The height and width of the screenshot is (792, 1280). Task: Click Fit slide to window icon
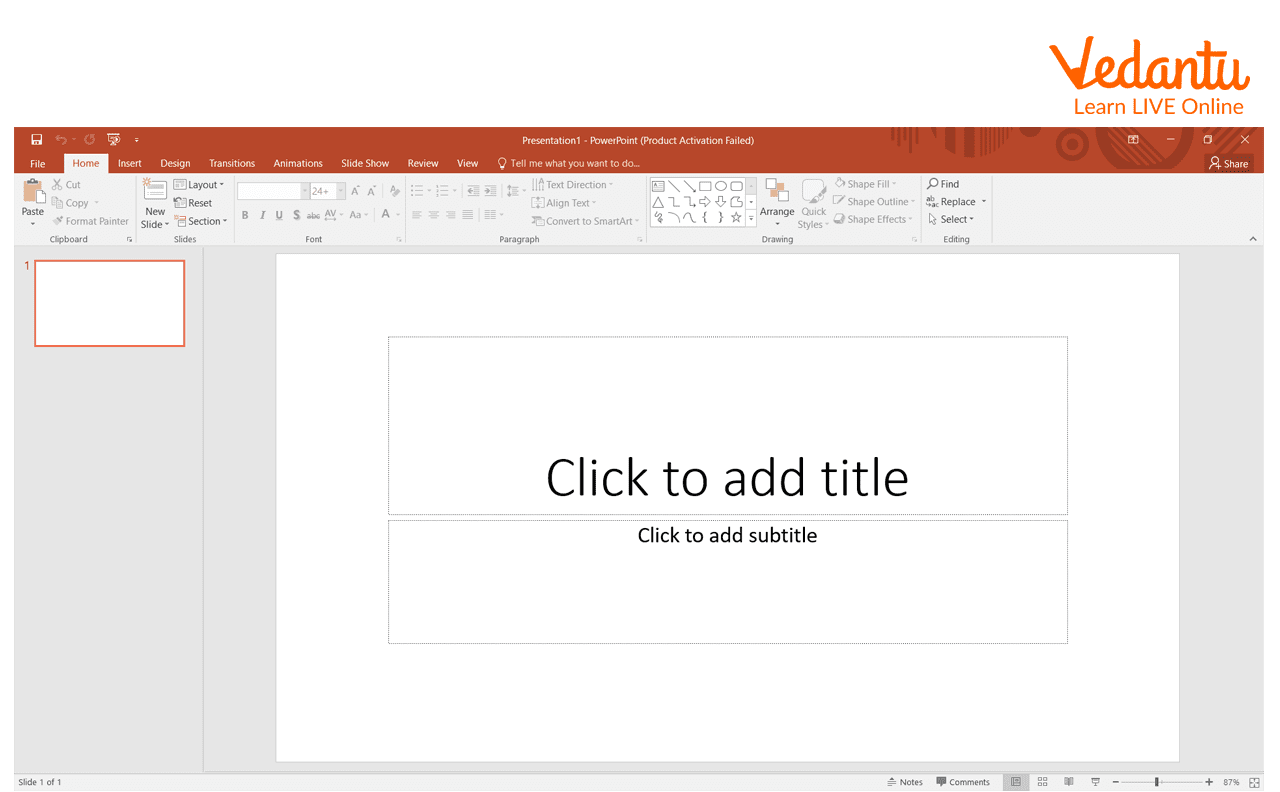[1255, 782]
